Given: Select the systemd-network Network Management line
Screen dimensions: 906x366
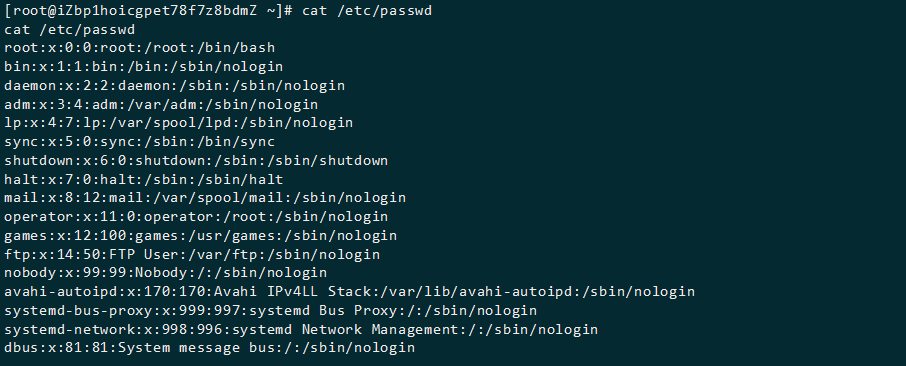Looking at the screenshot, I should click(x=301, y=330).
